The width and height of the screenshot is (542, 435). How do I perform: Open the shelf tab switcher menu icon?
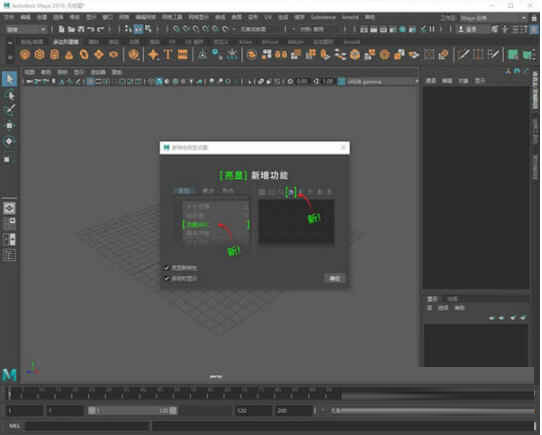pos(10,43)
